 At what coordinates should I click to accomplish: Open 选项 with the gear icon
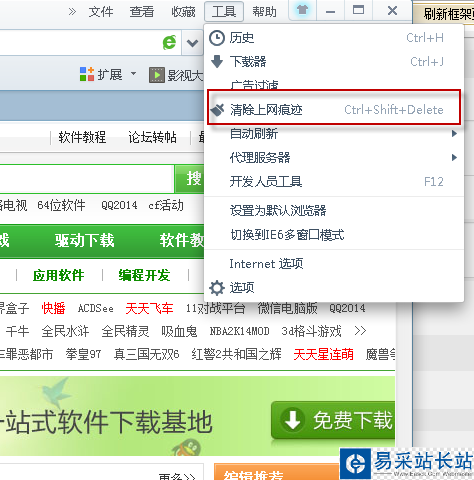tap(334, 287)
